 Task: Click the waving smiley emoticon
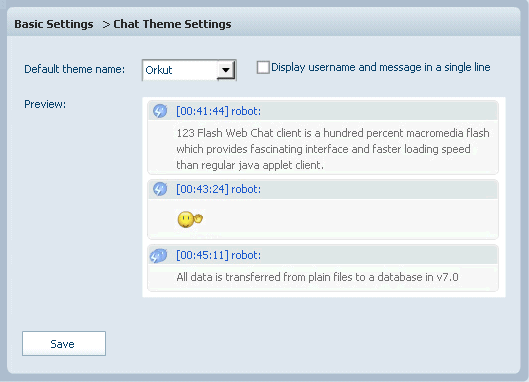point(190,219)
